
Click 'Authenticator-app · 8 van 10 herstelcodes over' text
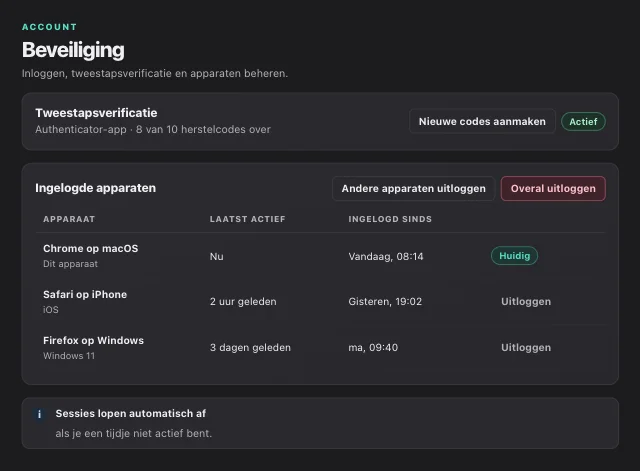point(153,129)
